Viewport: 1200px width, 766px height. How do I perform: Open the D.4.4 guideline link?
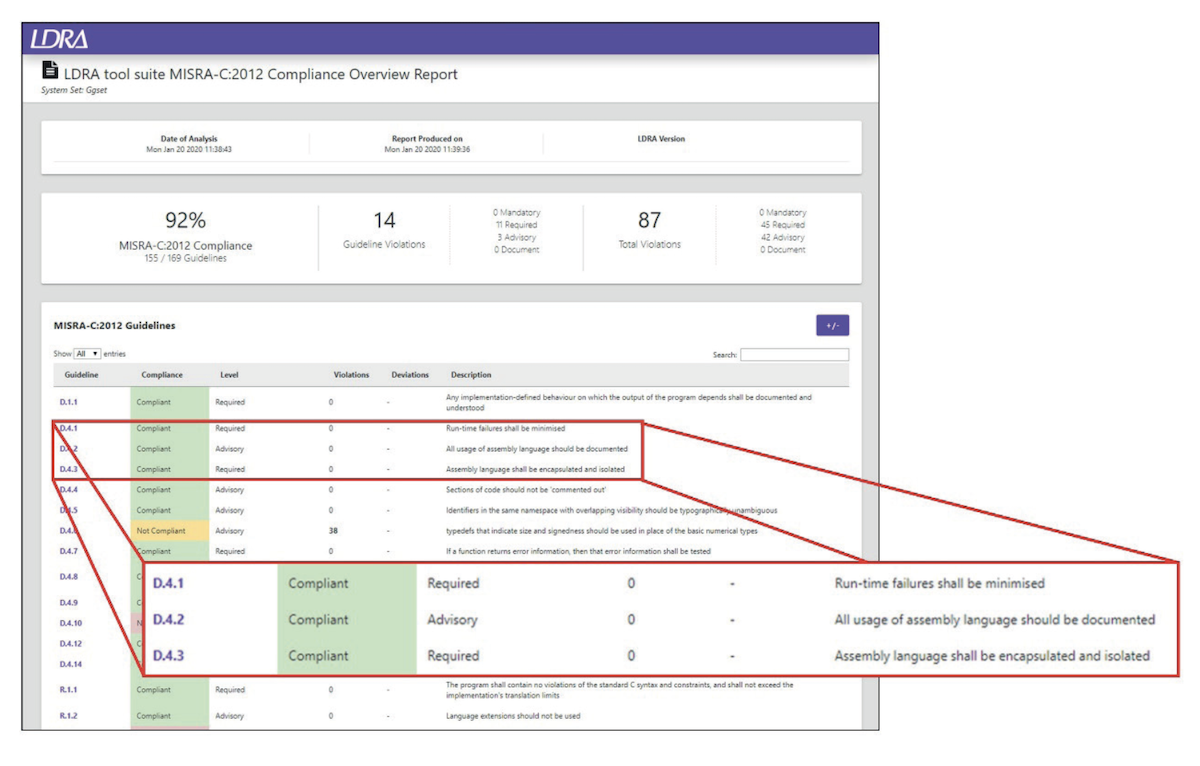tap(69, 490)
